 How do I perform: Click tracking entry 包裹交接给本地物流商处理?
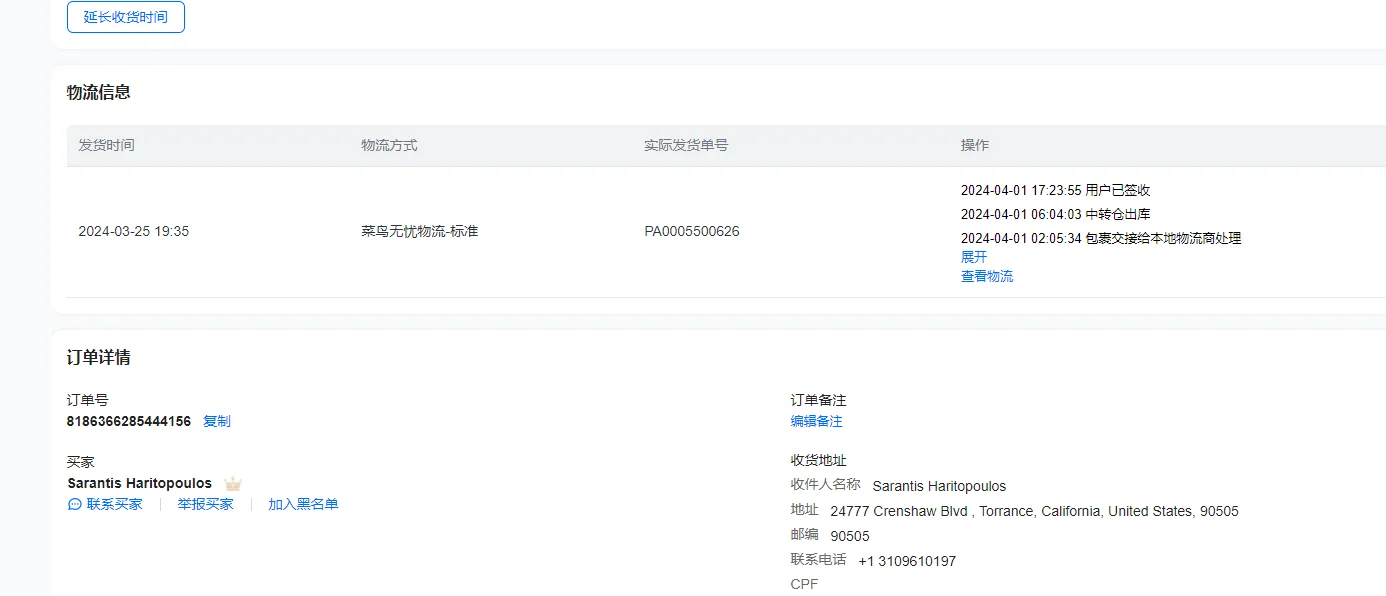(1101, 238)
